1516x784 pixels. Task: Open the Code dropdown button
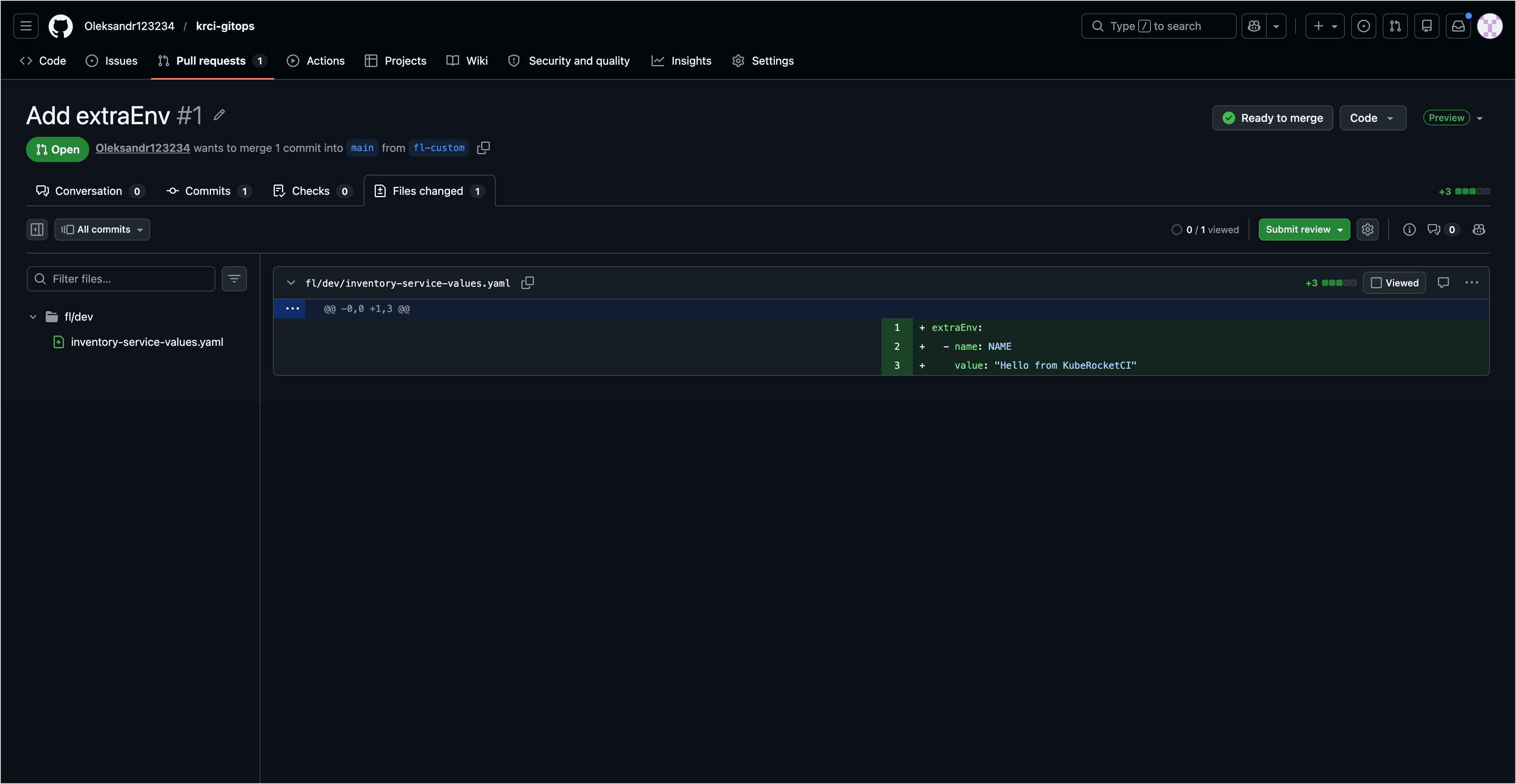[x=1372, y=118]
